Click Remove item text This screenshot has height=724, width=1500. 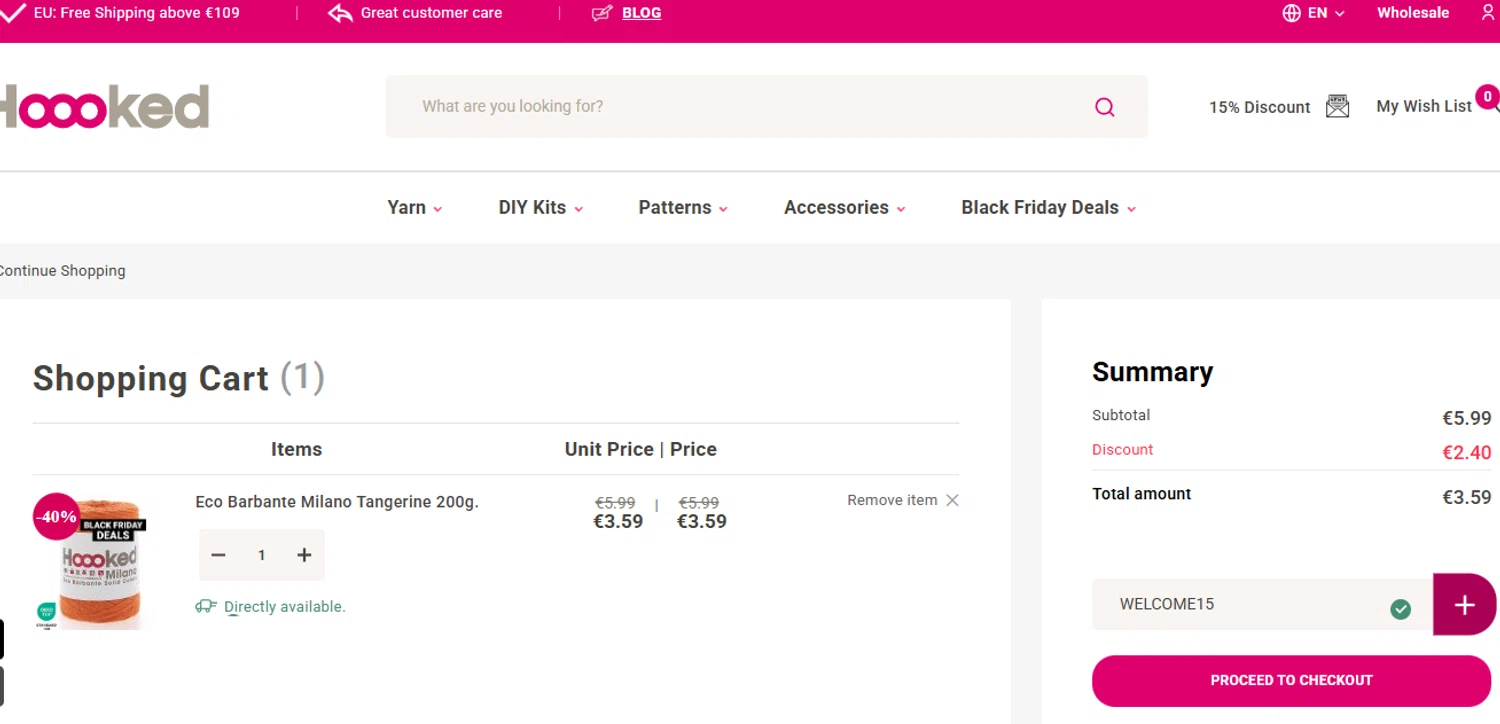(892, 500)
